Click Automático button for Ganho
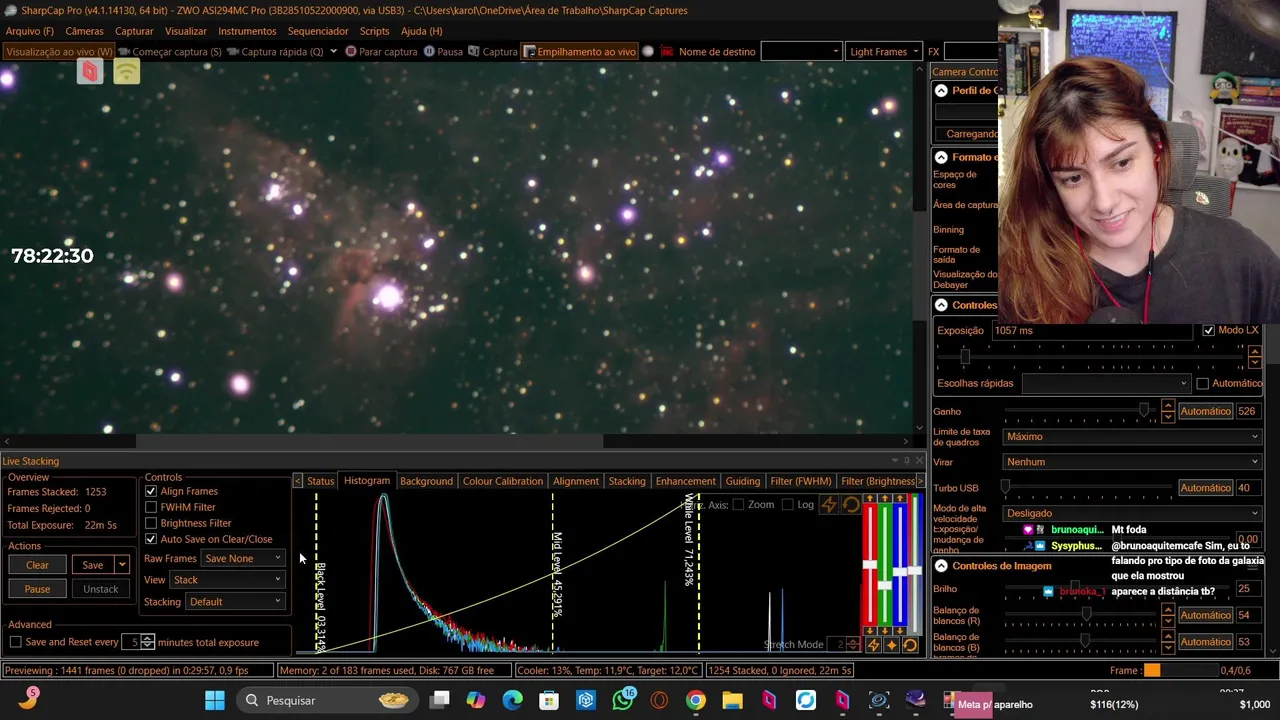Image resolution: width=1280 pixels, height=720 pixels. click(1205, 411)
